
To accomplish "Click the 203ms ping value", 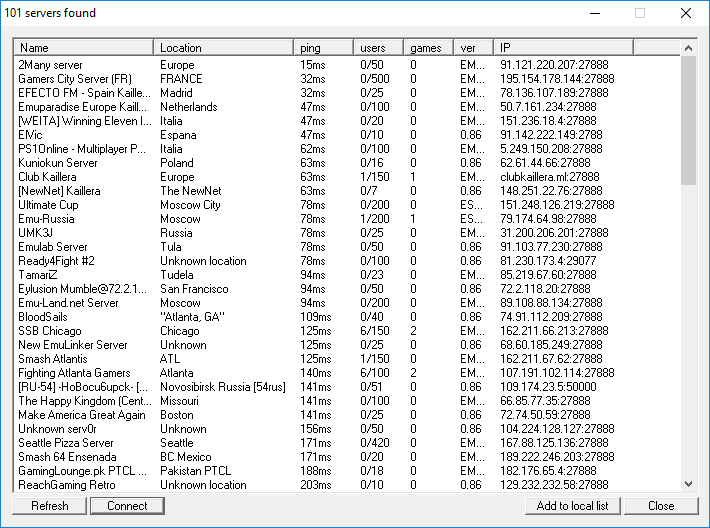I will tap(316, 485).
